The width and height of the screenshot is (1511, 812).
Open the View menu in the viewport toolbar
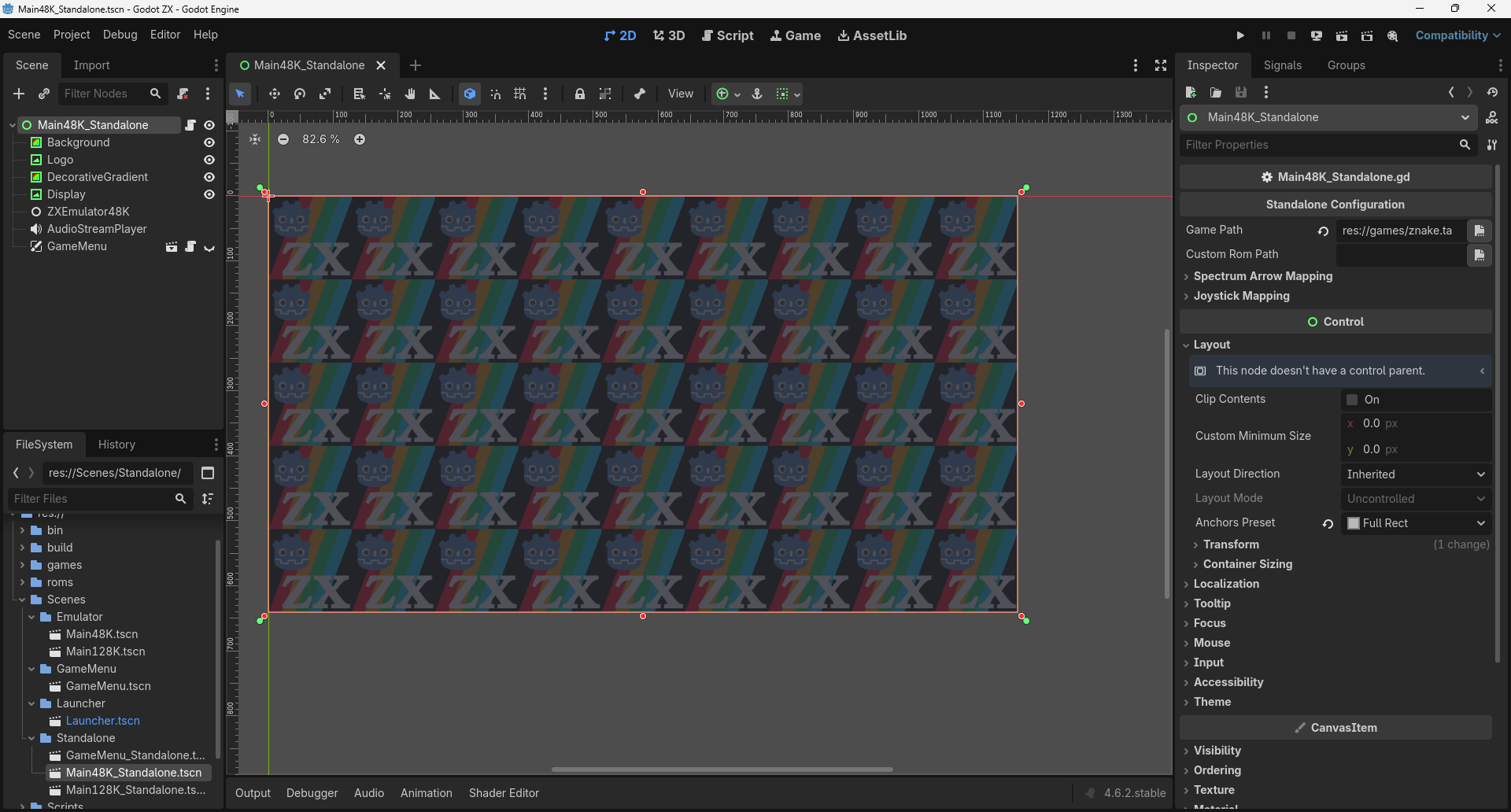pos(681,94)
